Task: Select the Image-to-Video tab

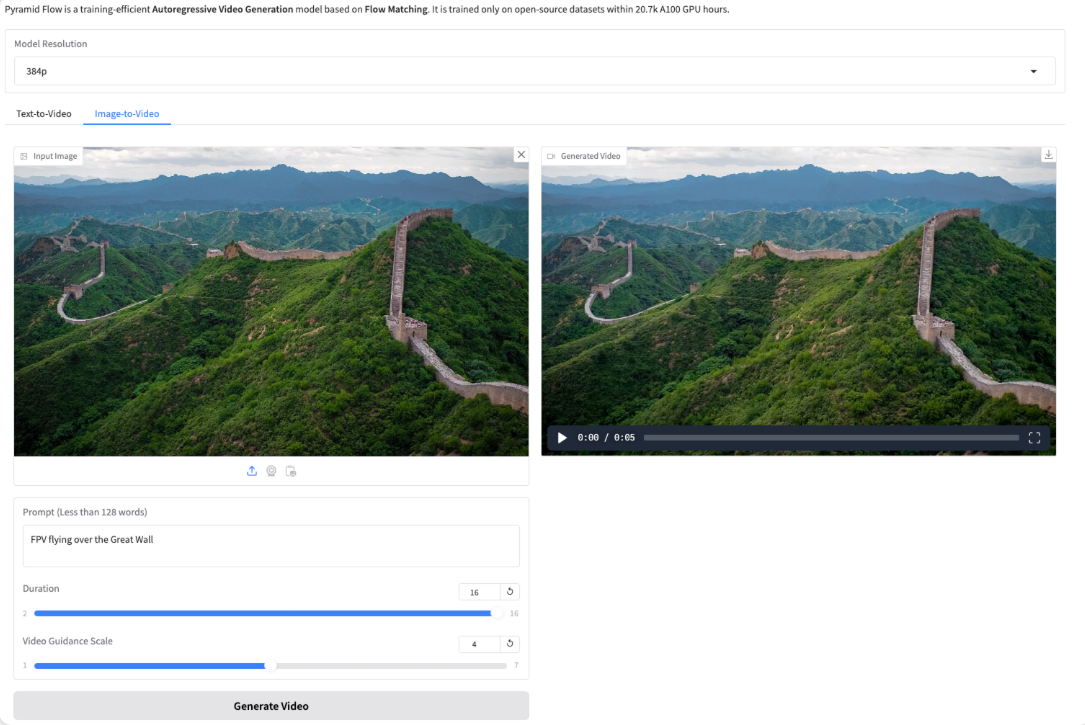Action: 127,113
